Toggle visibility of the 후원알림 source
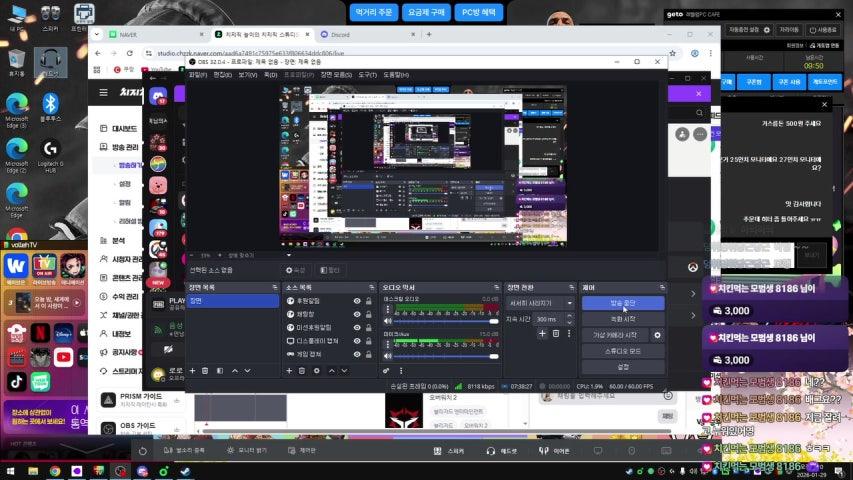Screen dimensions: 853x480 point(356,301)
